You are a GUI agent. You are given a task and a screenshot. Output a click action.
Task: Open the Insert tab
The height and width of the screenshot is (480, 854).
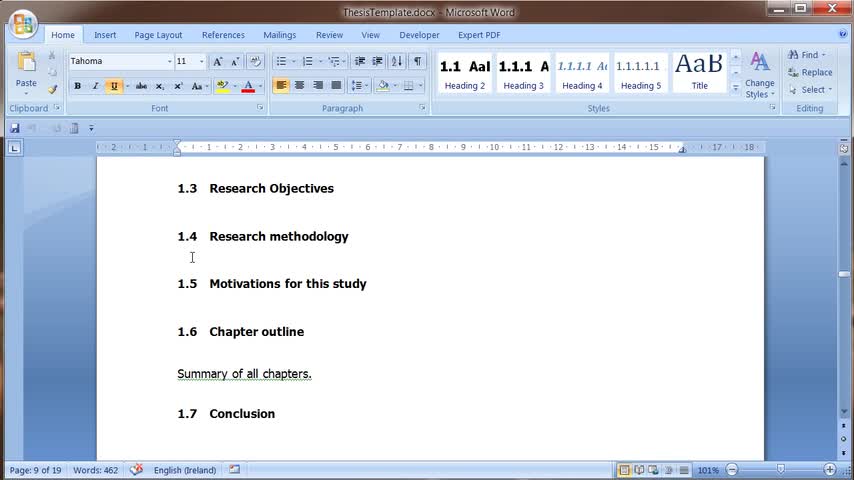click(x=105, y=35)
